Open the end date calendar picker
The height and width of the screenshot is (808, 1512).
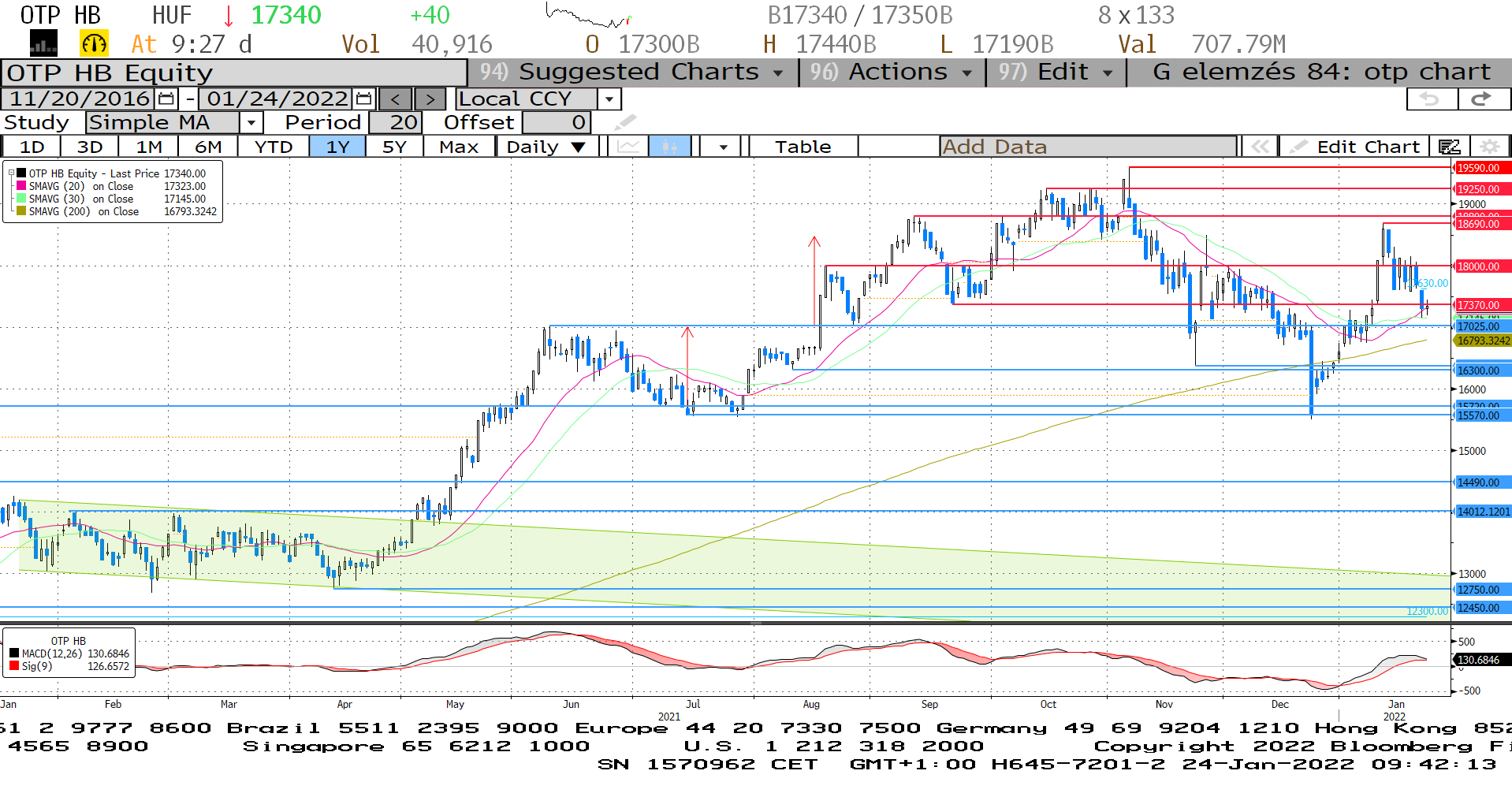coord(363,99)
